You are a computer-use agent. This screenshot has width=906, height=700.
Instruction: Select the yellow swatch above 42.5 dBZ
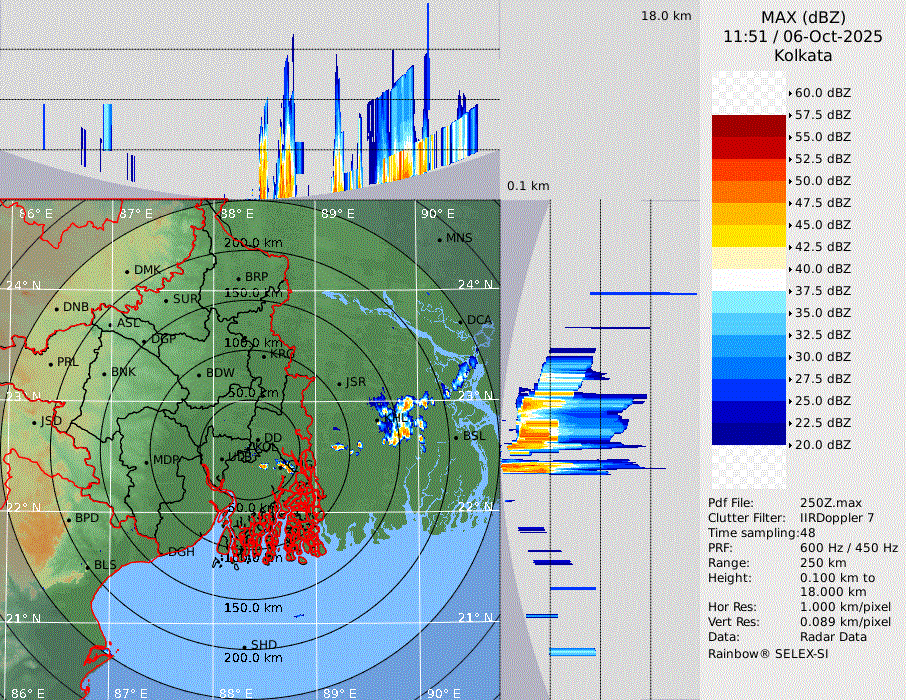(748, 235)
